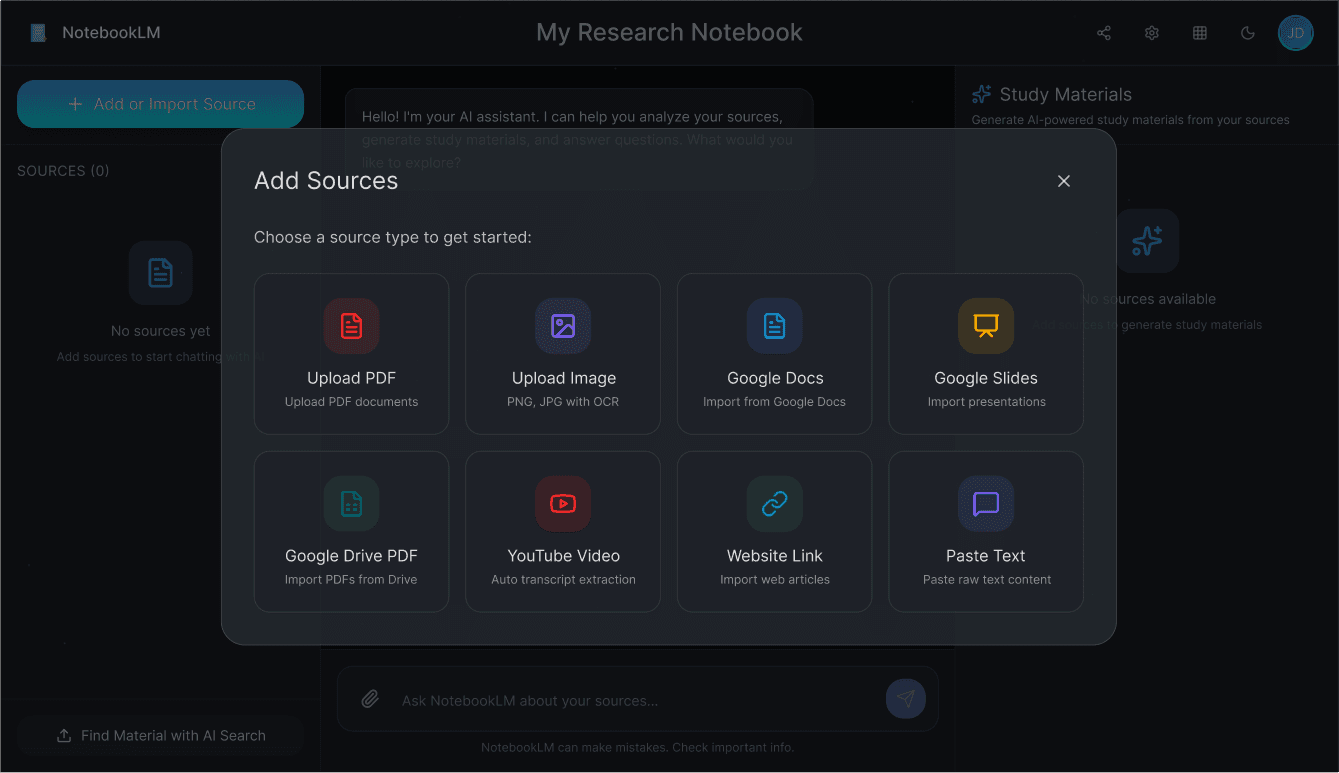The width and height of the screenshot is (1339, 773).
Task: Open the JD user avatar
Action: [x=1296, y=33]
